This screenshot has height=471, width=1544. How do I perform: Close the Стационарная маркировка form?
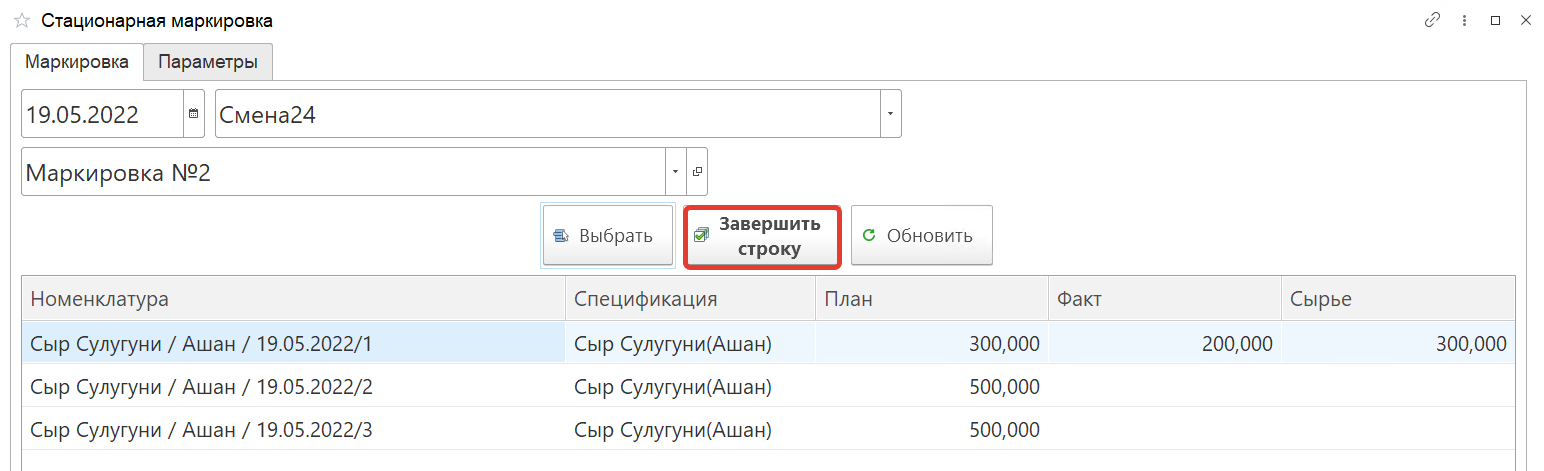coord(1525,20)
